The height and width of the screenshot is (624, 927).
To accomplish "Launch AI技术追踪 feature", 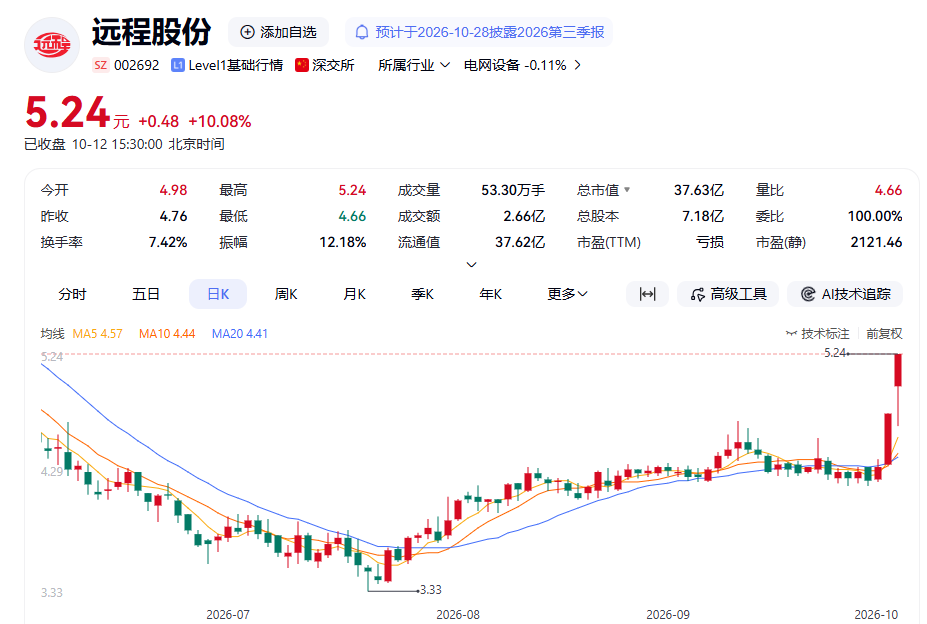I will pos(845,294).
